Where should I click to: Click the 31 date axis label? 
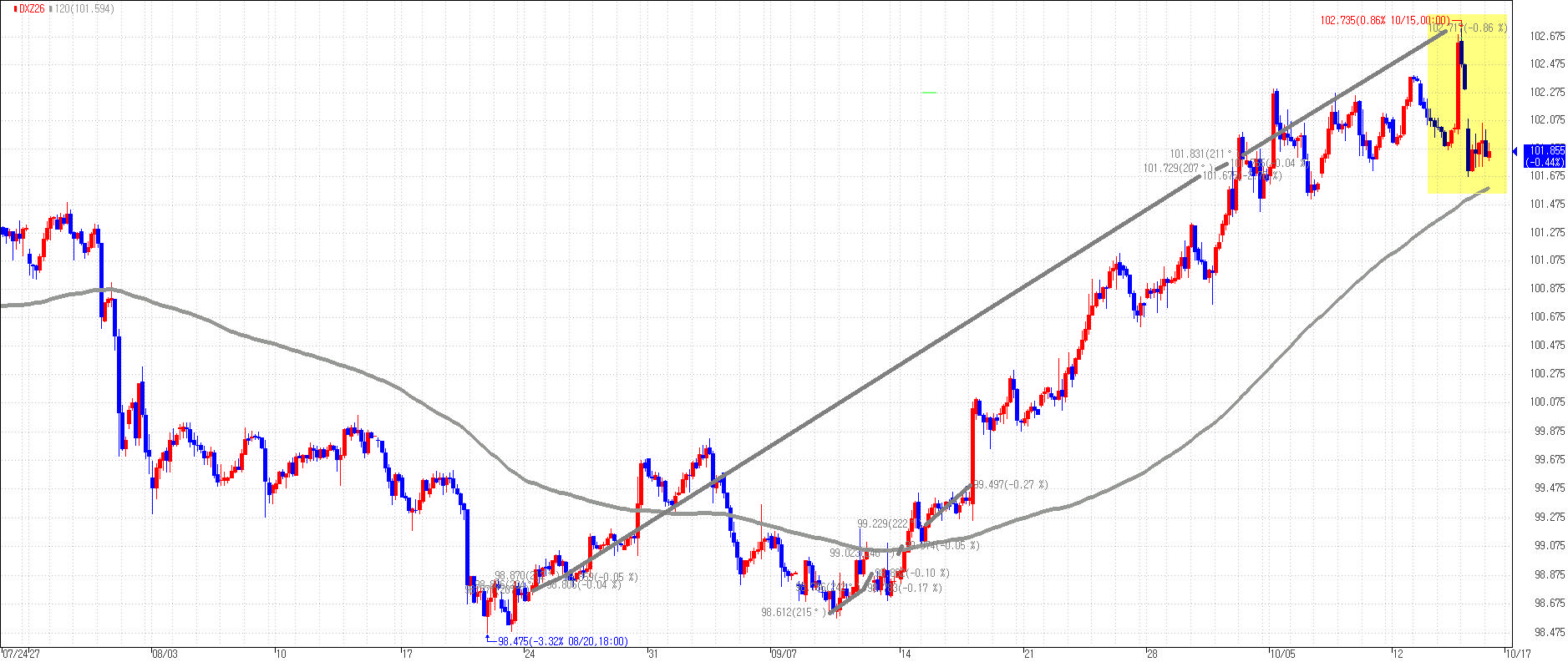tap(655, 654)
